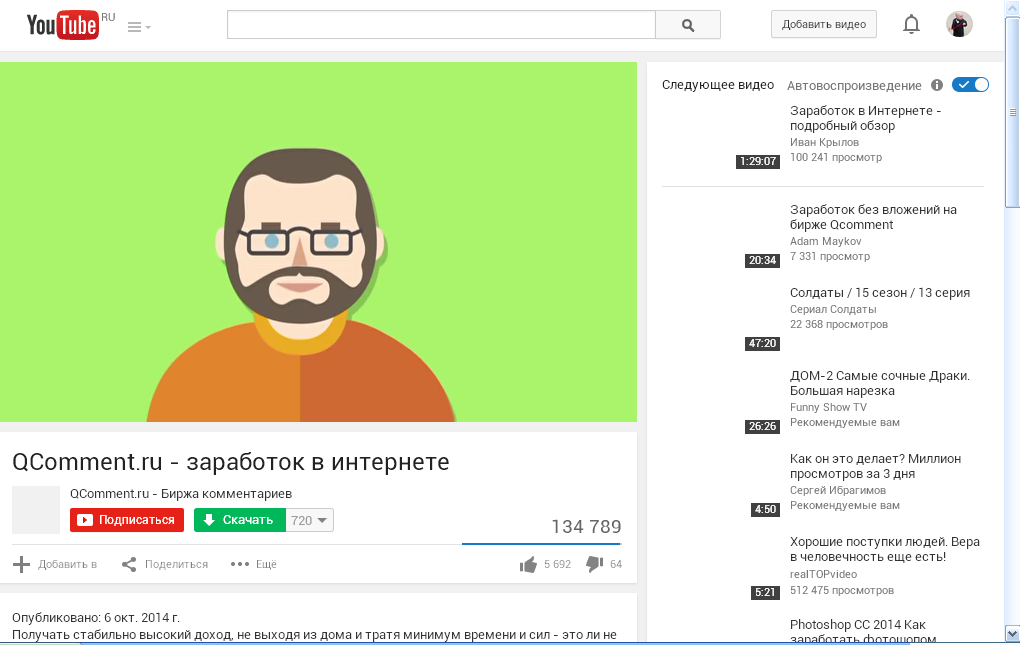Image resolution: width=1020 pixels, height=645 pixels.
Task: Open the notifications bell
Action: [911, 24]
